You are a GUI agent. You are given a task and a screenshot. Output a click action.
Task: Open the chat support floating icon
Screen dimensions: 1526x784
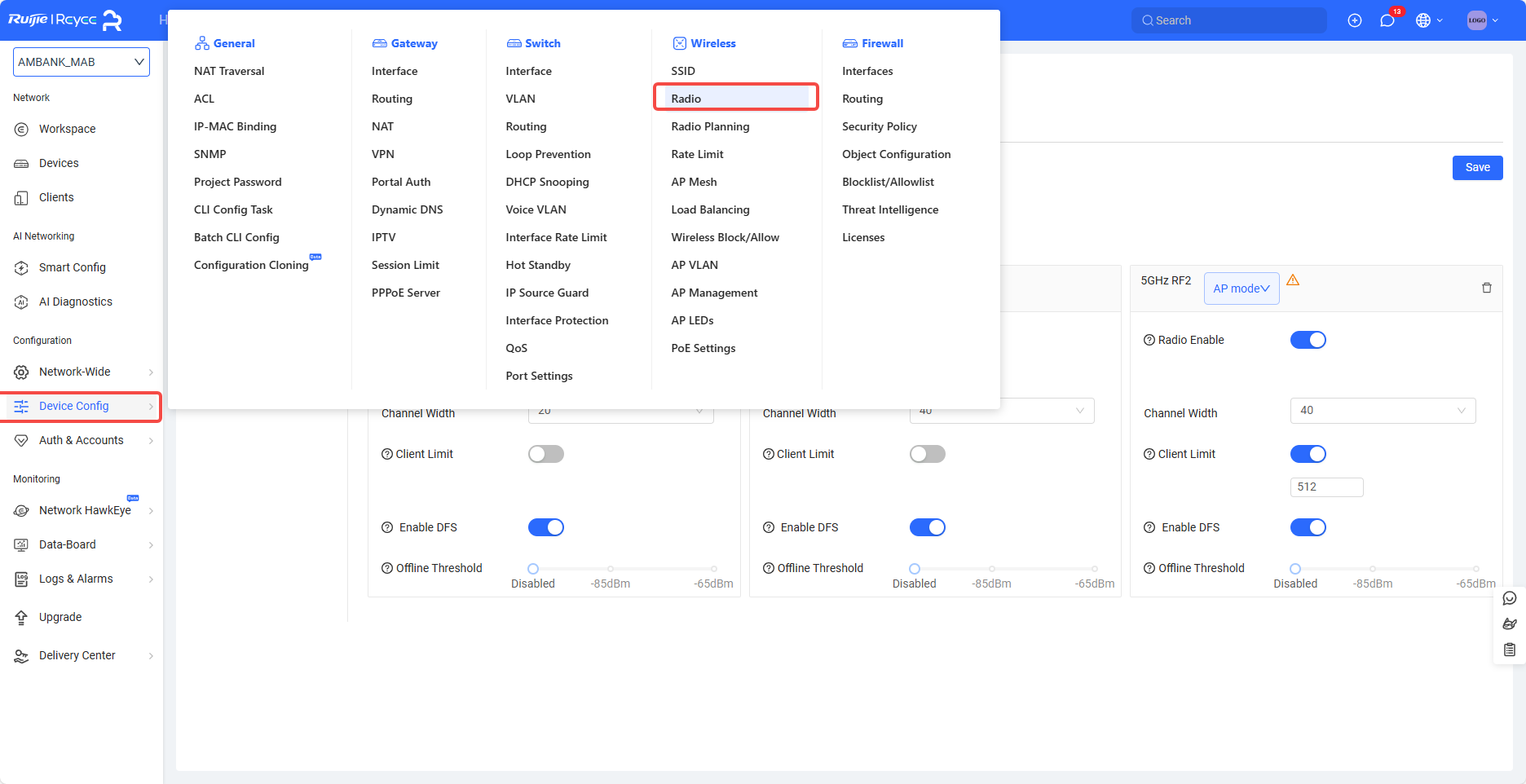tap(1510, 598)
